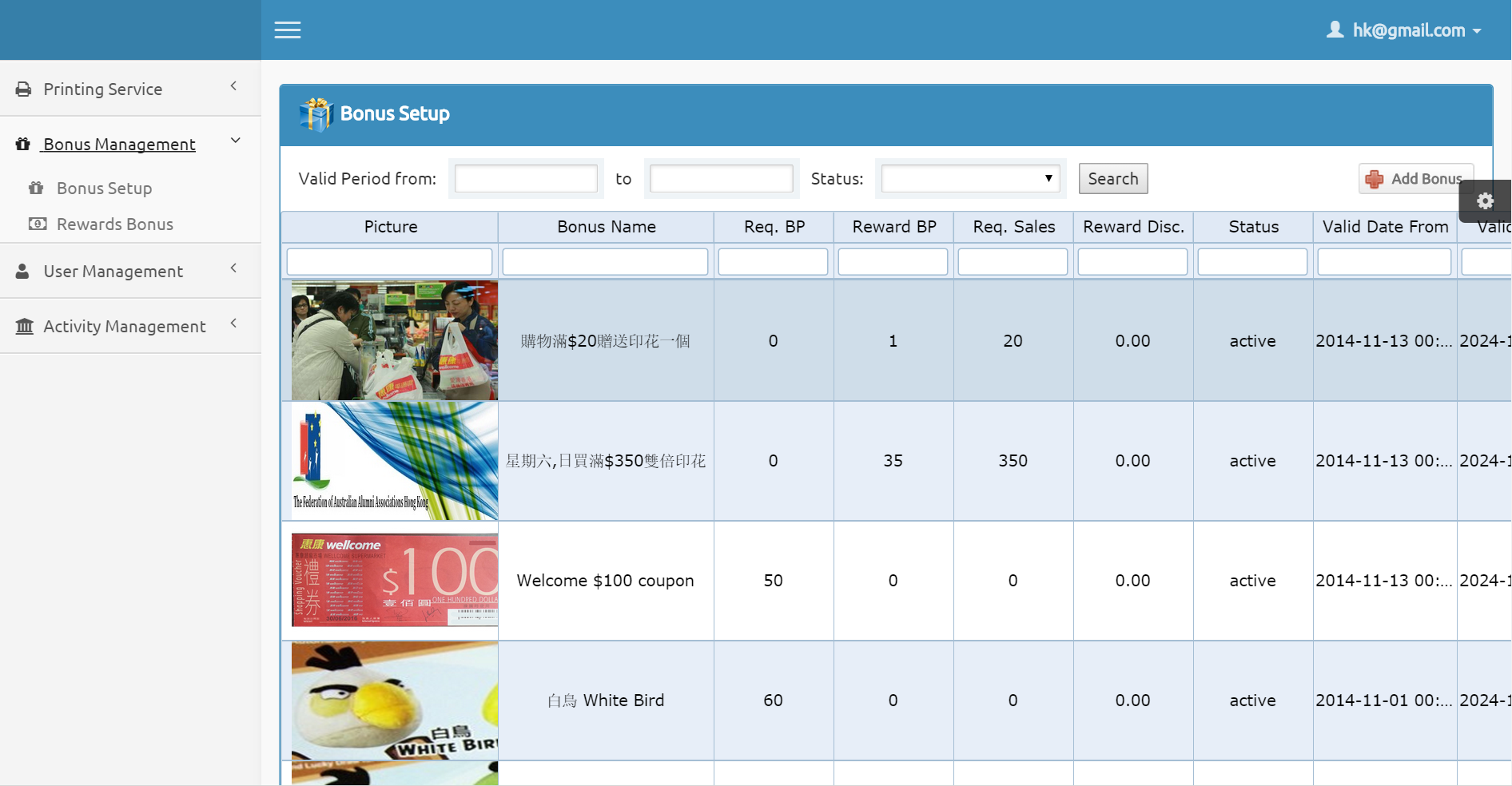
Task: Click the user avatar icon in header
Action: tap(1335, 30)
